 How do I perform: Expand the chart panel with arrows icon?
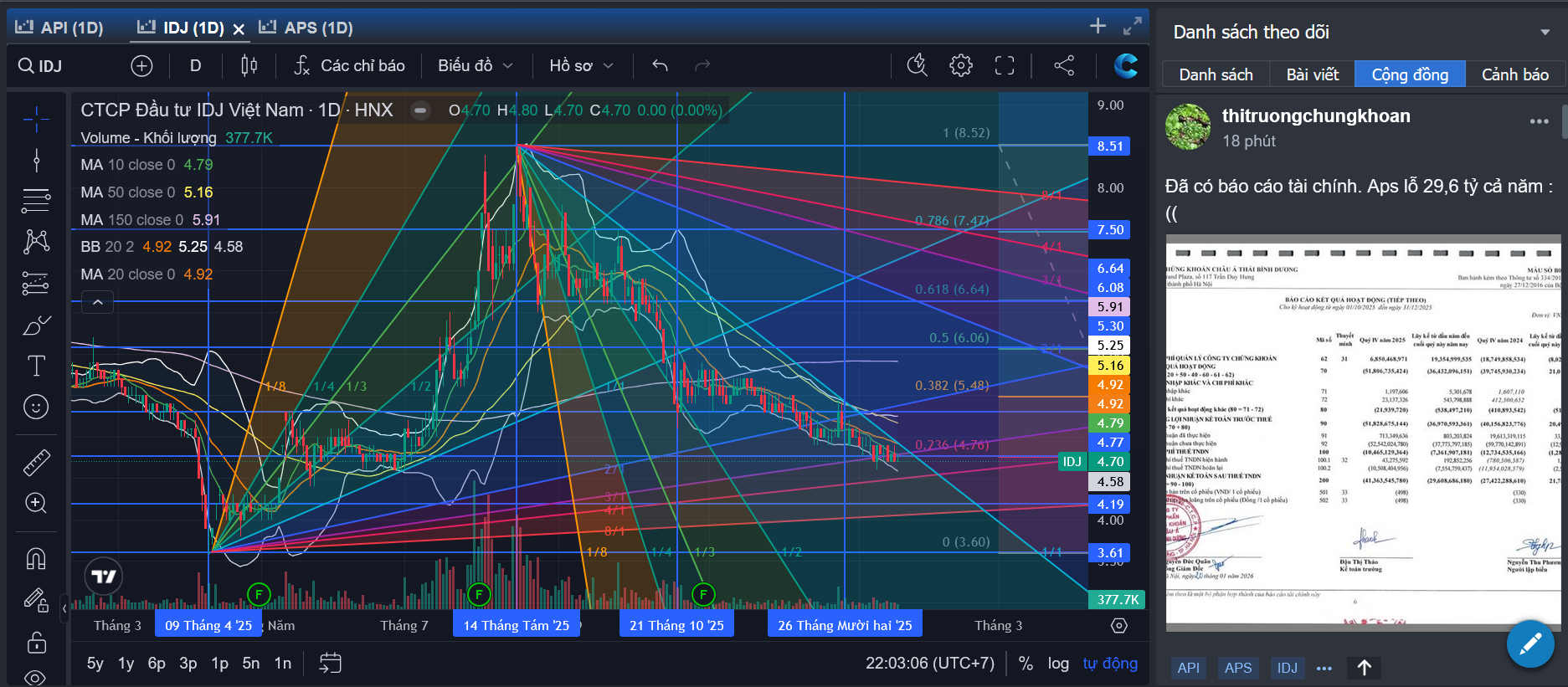tap(1133, 26)
